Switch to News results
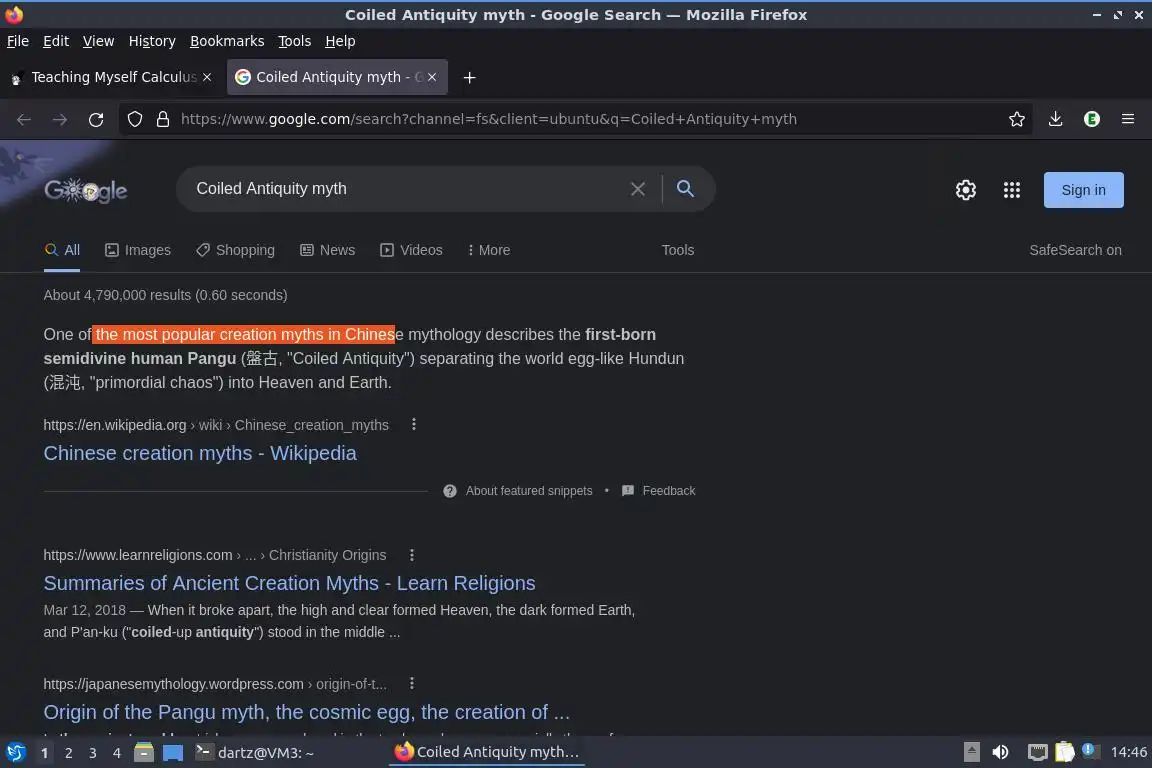This screenshot has height=768, width=1152. (328, 250)
